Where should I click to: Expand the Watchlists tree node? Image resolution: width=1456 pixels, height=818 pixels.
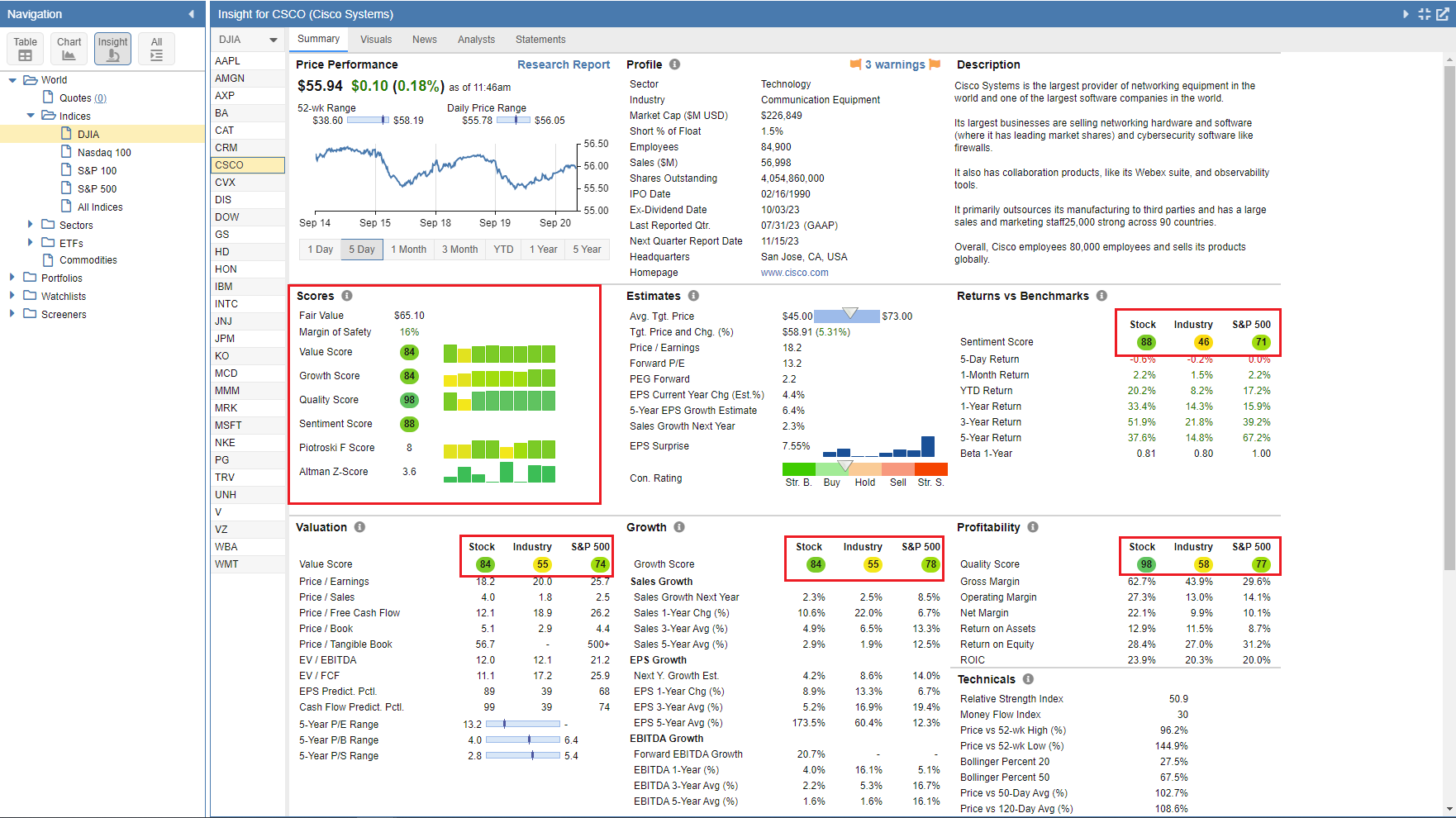(x=12, y=295)
